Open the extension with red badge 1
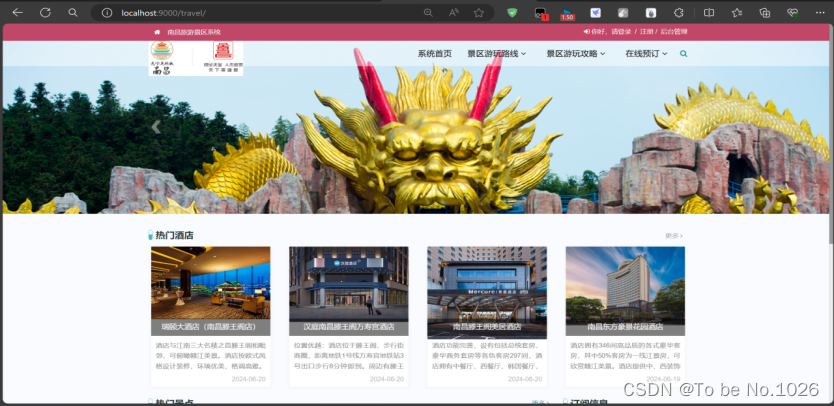 tap(541, 14)
